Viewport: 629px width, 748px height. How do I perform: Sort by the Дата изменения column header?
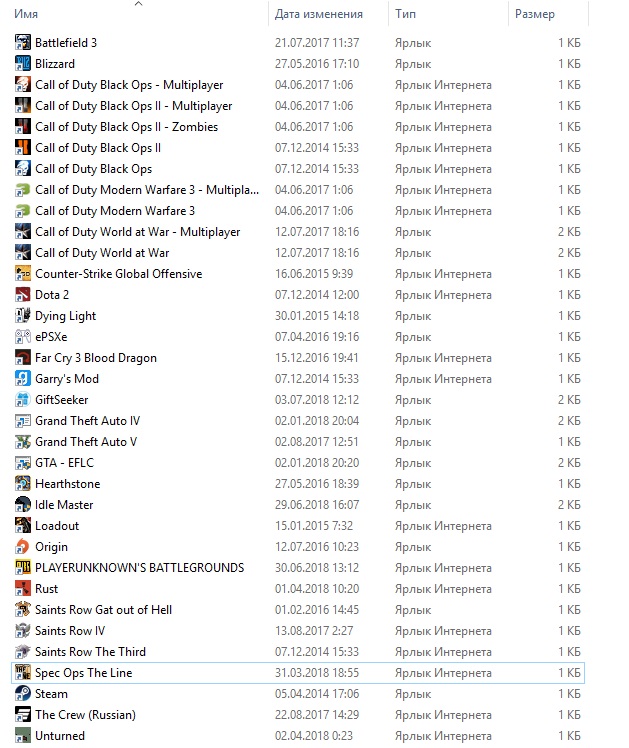319,14
